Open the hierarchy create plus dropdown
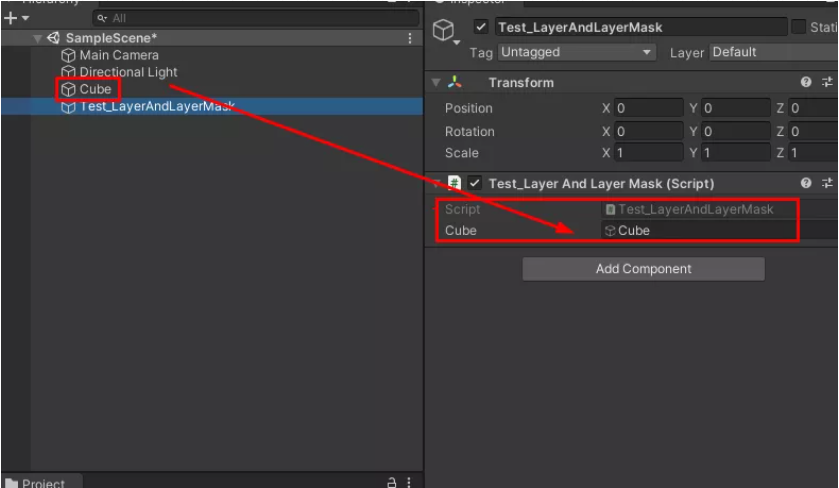 coord(16,18)
